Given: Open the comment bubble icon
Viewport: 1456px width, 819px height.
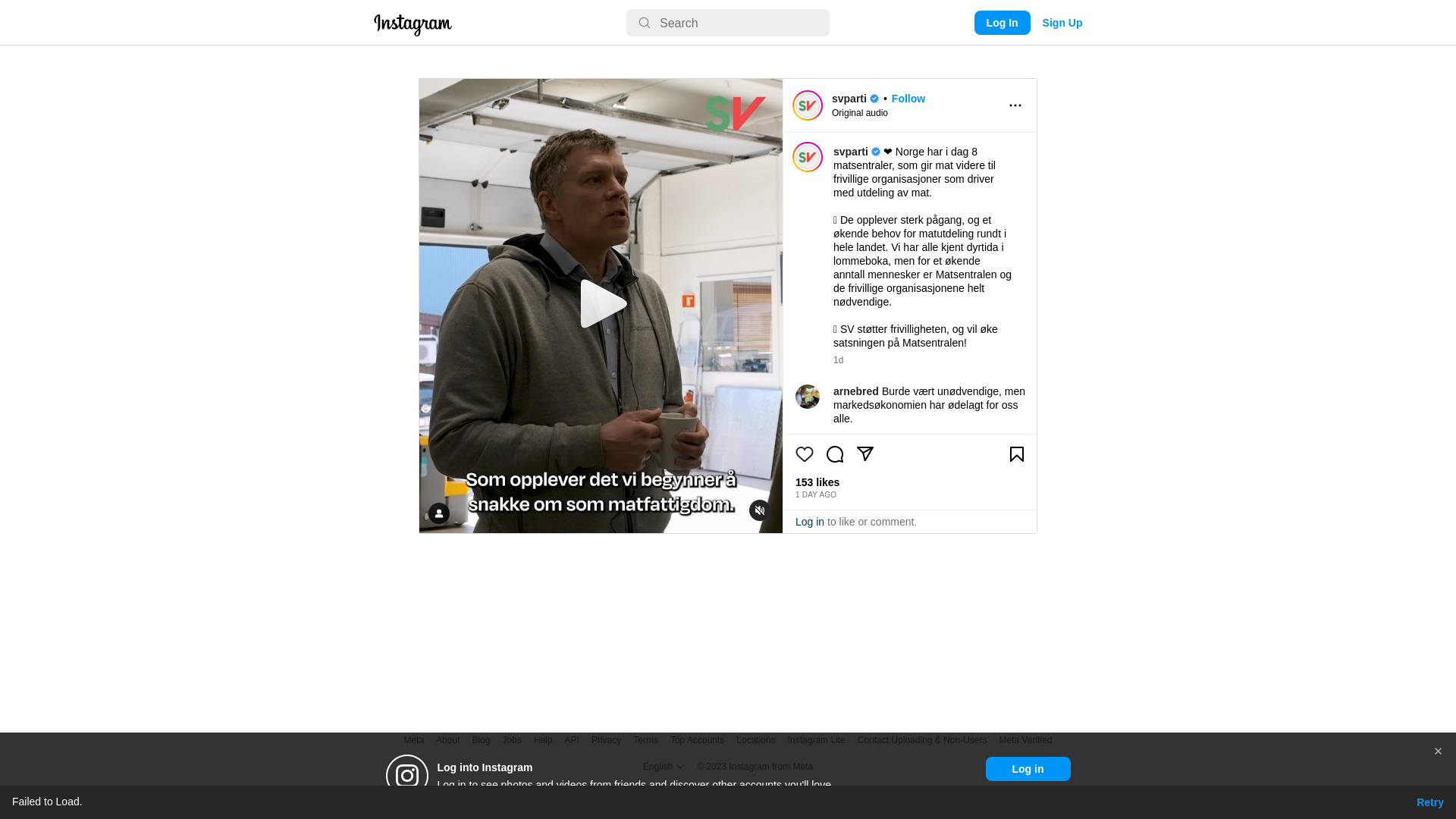Looking at the screenshot, I should point(835,454).
